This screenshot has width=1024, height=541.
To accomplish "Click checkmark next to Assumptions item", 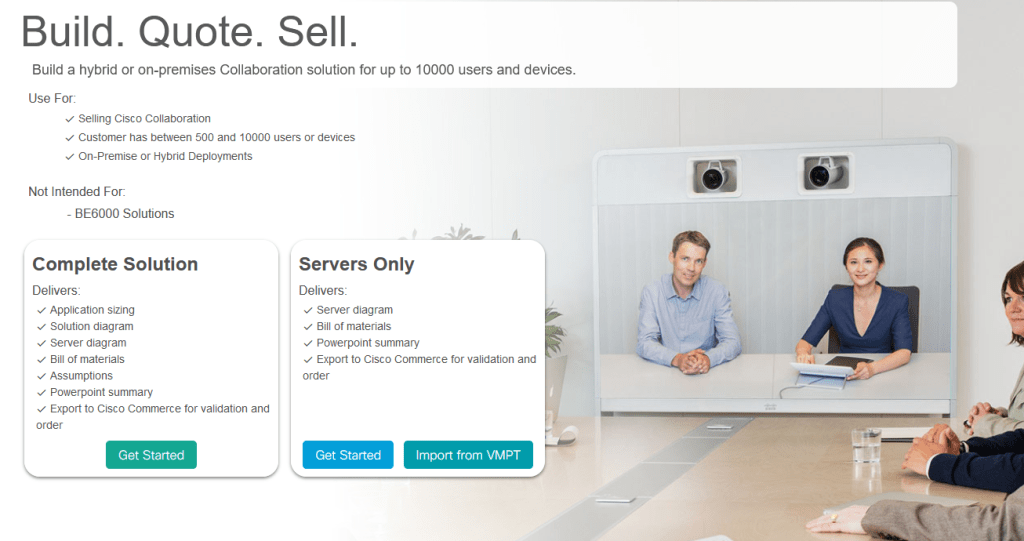I will 41,376.
